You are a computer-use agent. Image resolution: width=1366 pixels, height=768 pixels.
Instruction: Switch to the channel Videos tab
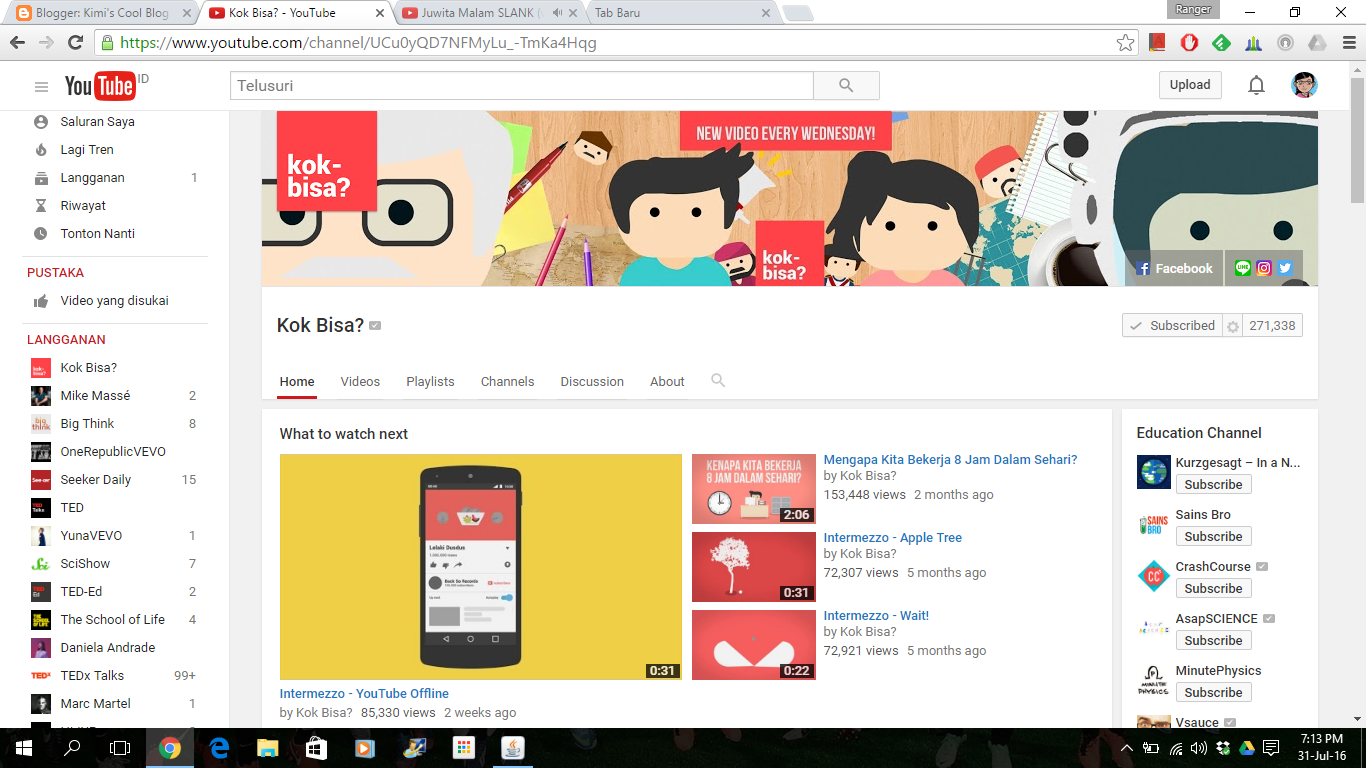(x=360, y=382)
